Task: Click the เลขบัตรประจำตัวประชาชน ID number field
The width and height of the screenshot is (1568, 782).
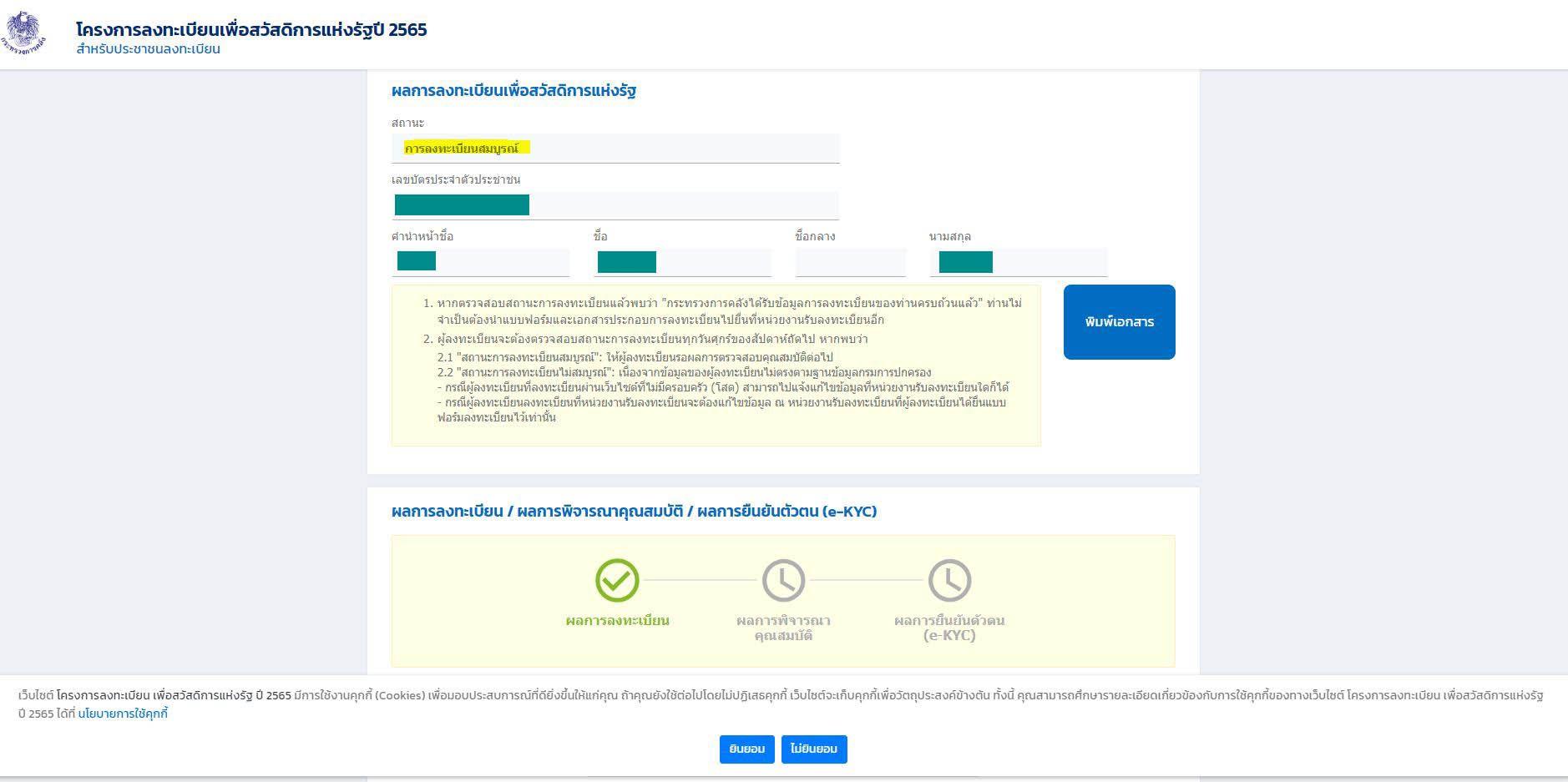Action: (615, 205)
